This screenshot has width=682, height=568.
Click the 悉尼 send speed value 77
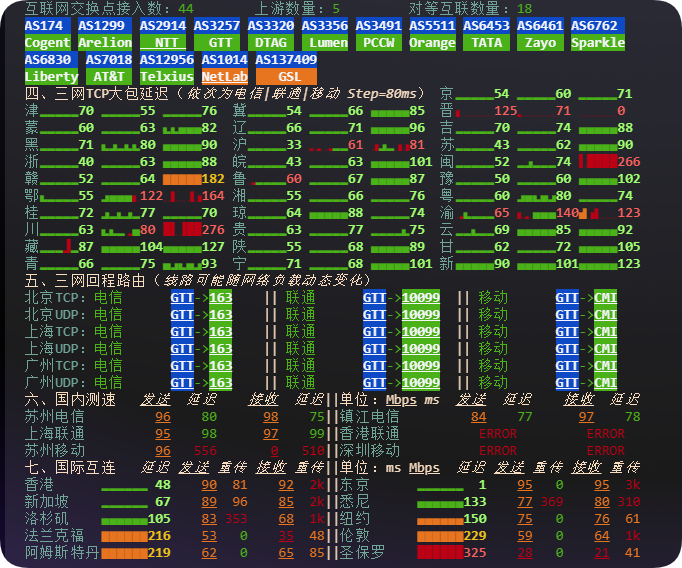click(524, 502)
